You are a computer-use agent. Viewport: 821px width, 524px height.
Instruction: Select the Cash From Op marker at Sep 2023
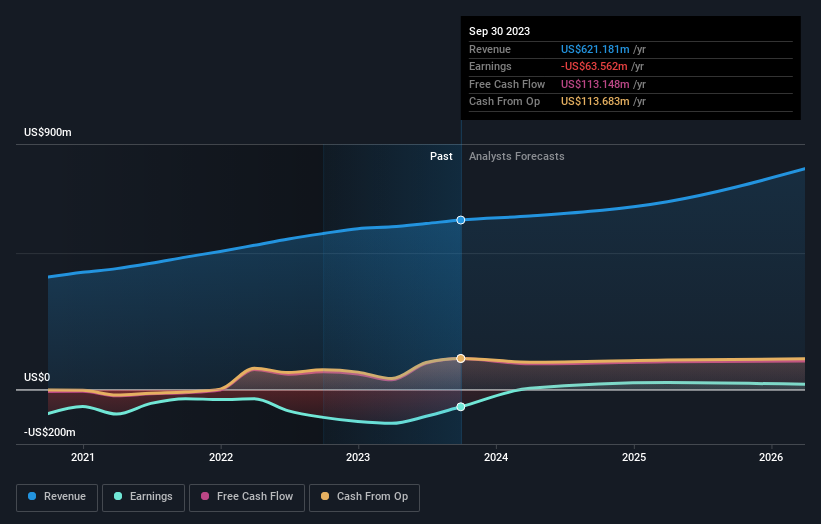point(461,359)
